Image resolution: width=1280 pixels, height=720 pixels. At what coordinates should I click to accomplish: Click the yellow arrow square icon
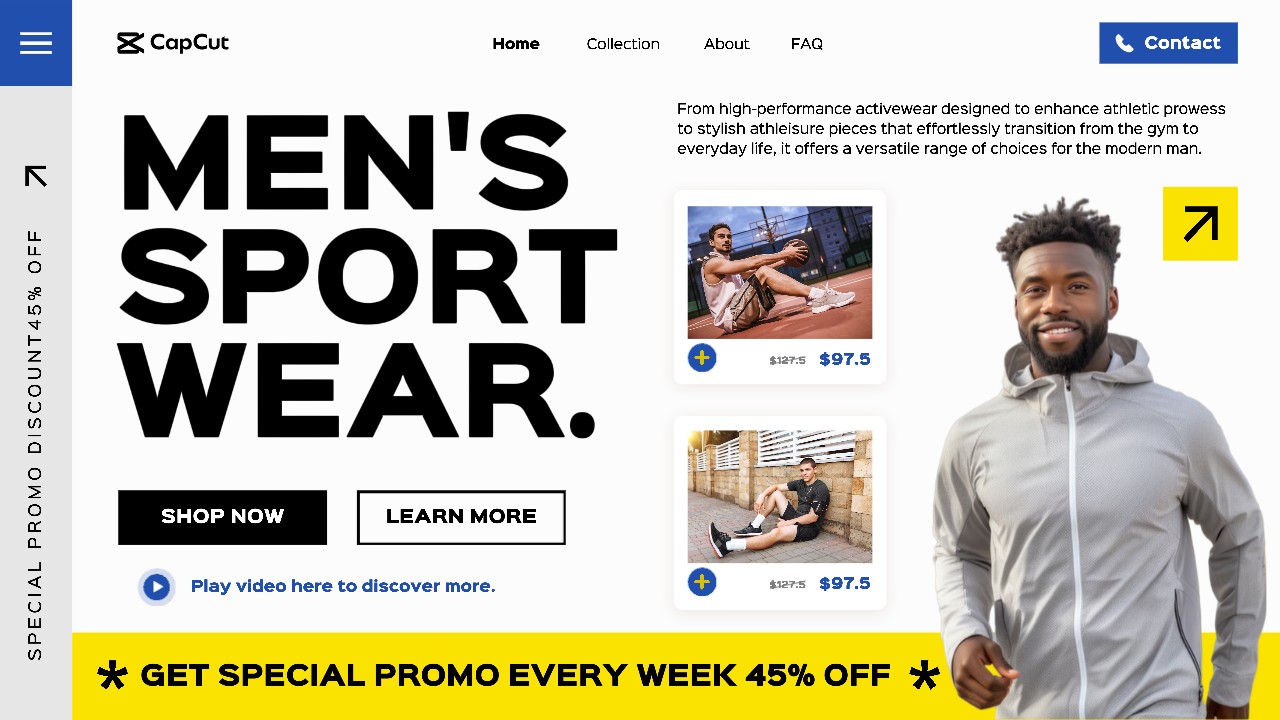coord(1200,223)
